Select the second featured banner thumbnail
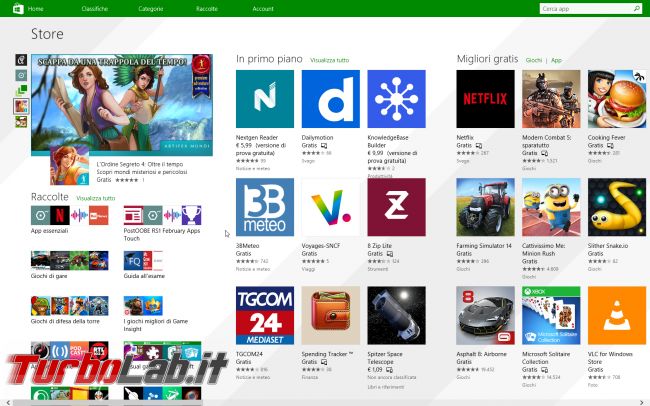This screenshot has height=406, width=650. tap(21, 75)
